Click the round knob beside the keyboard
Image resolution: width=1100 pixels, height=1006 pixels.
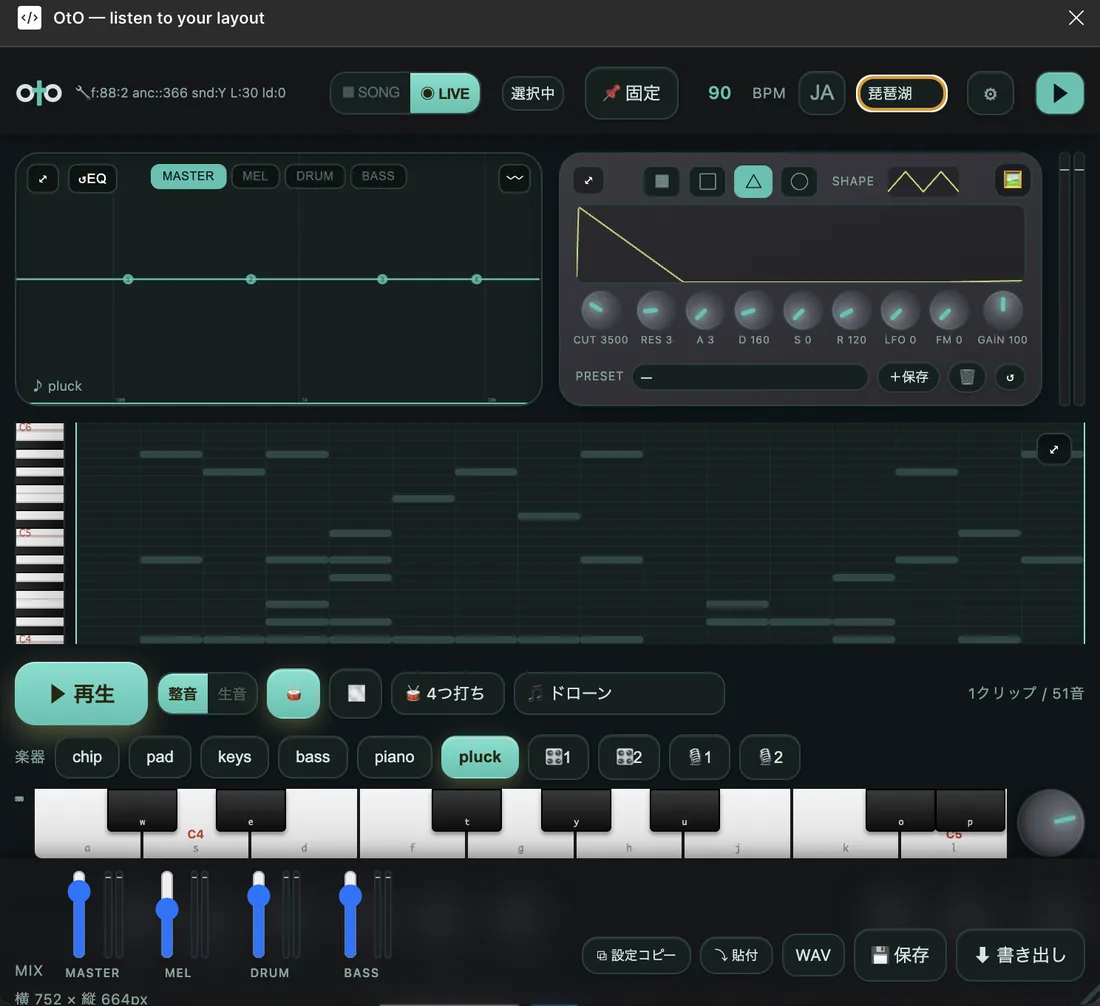click(1050, 822)
